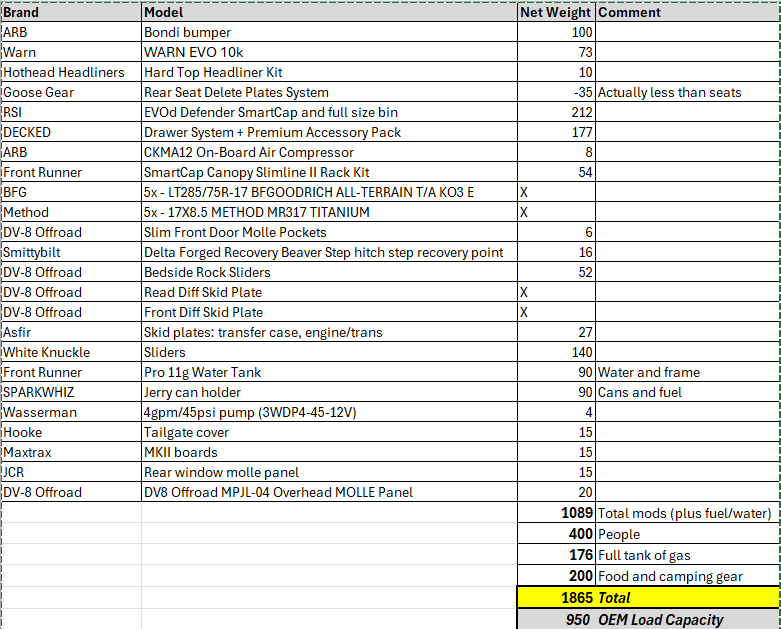This screenshot has width=781, height=629.
Task: Select the Goose Gear cell
Action: click(71, 92)
